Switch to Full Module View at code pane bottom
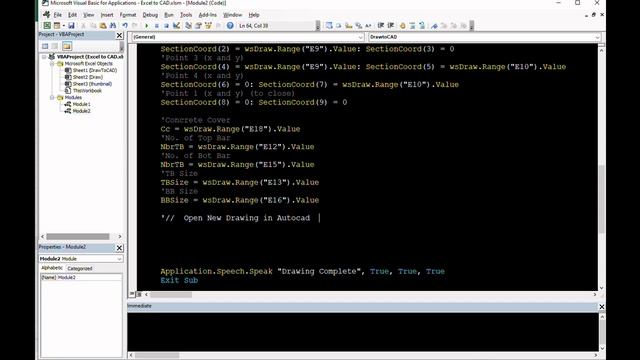 139,294
